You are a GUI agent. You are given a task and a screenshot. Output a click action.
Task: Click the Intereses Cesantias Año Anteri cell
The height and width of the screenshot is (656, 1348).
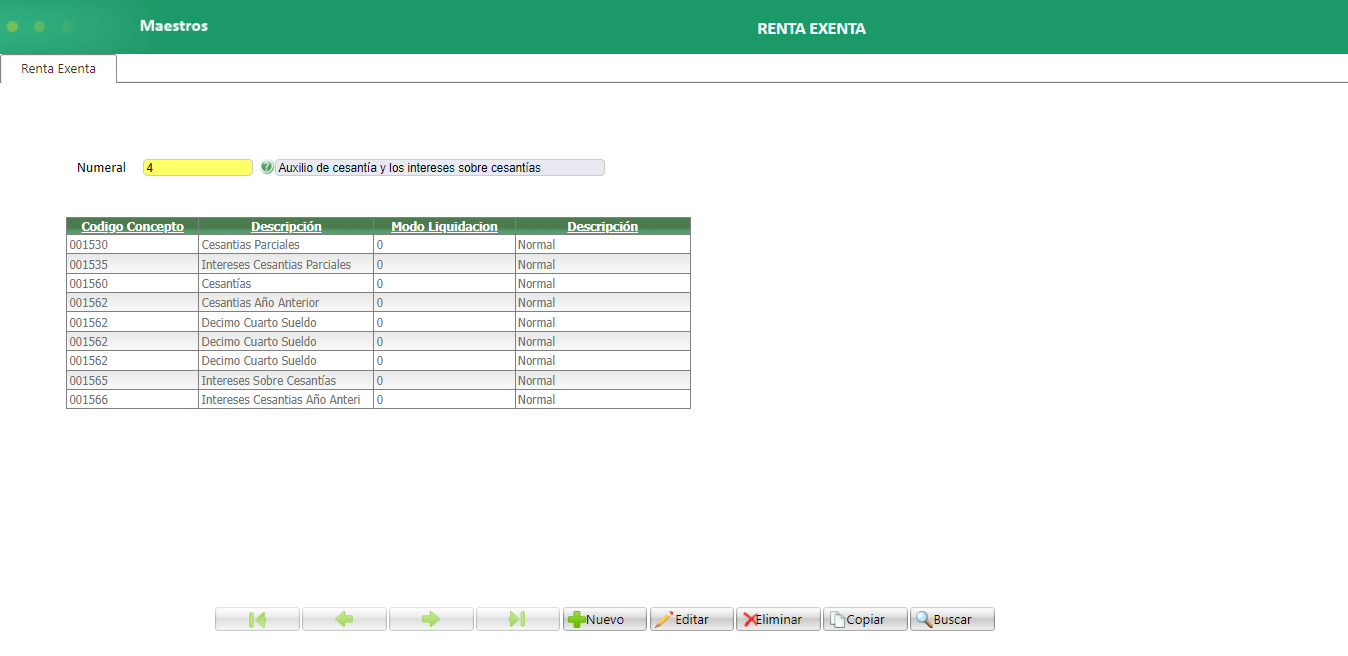pyautogui.click(x=286, y=400)
